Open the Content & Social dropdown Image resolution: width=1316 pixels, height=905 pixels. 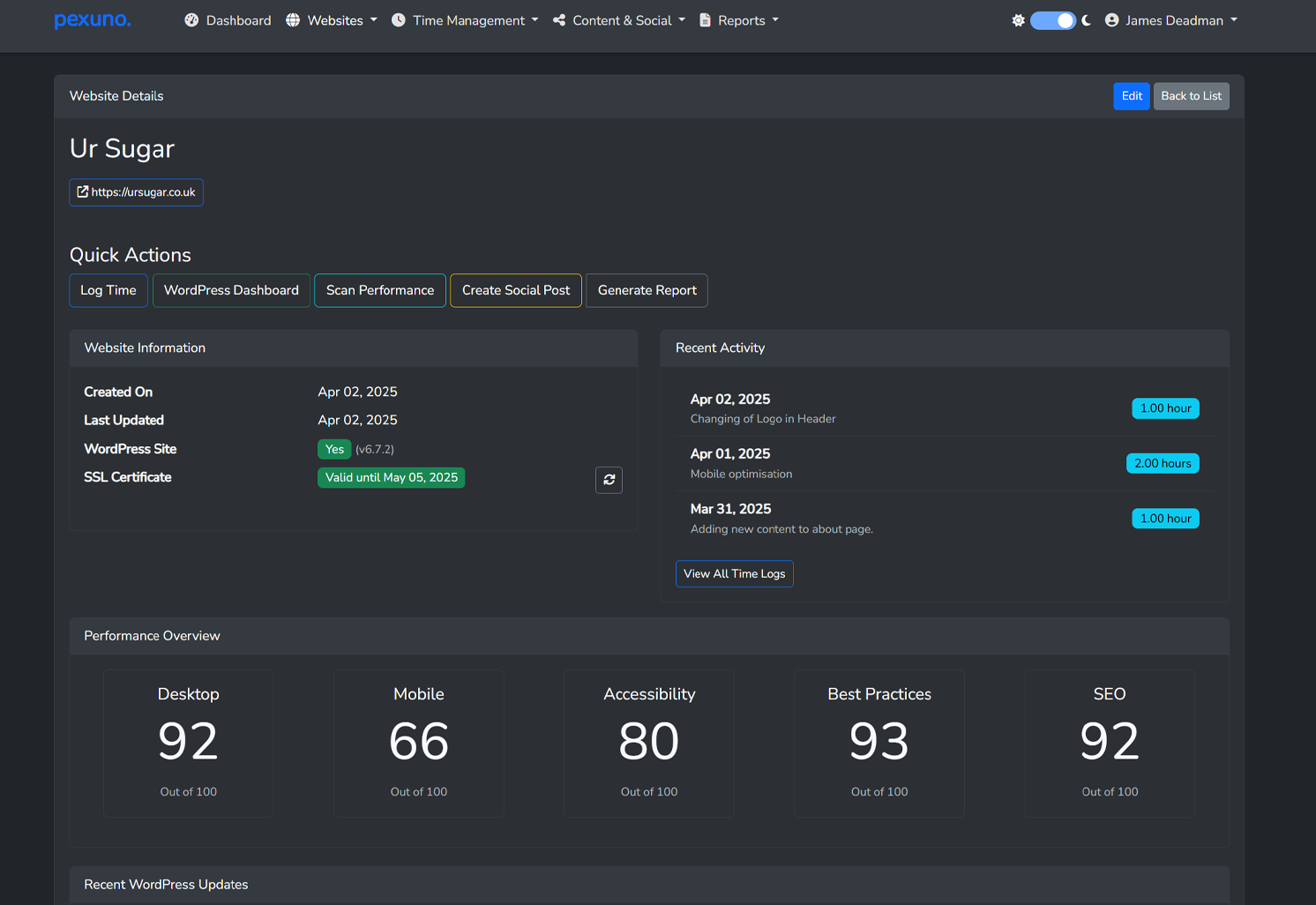pos(619,20)
